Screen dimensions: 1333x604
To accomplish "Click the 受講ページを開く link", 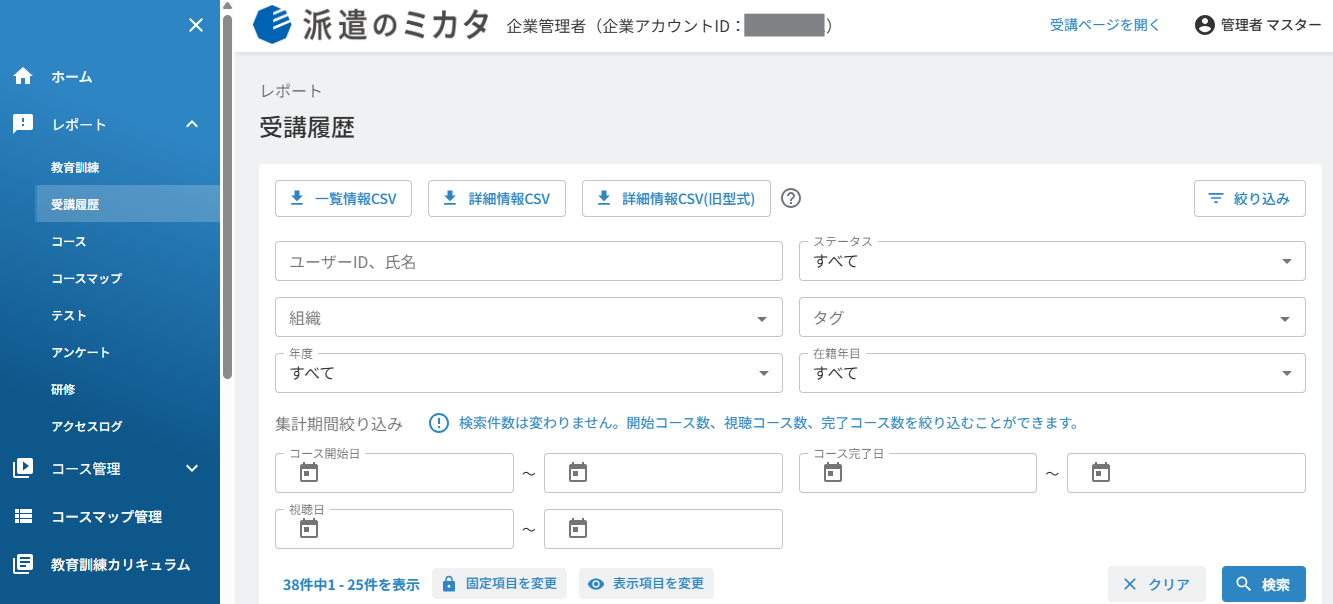I will (1105, 25).
